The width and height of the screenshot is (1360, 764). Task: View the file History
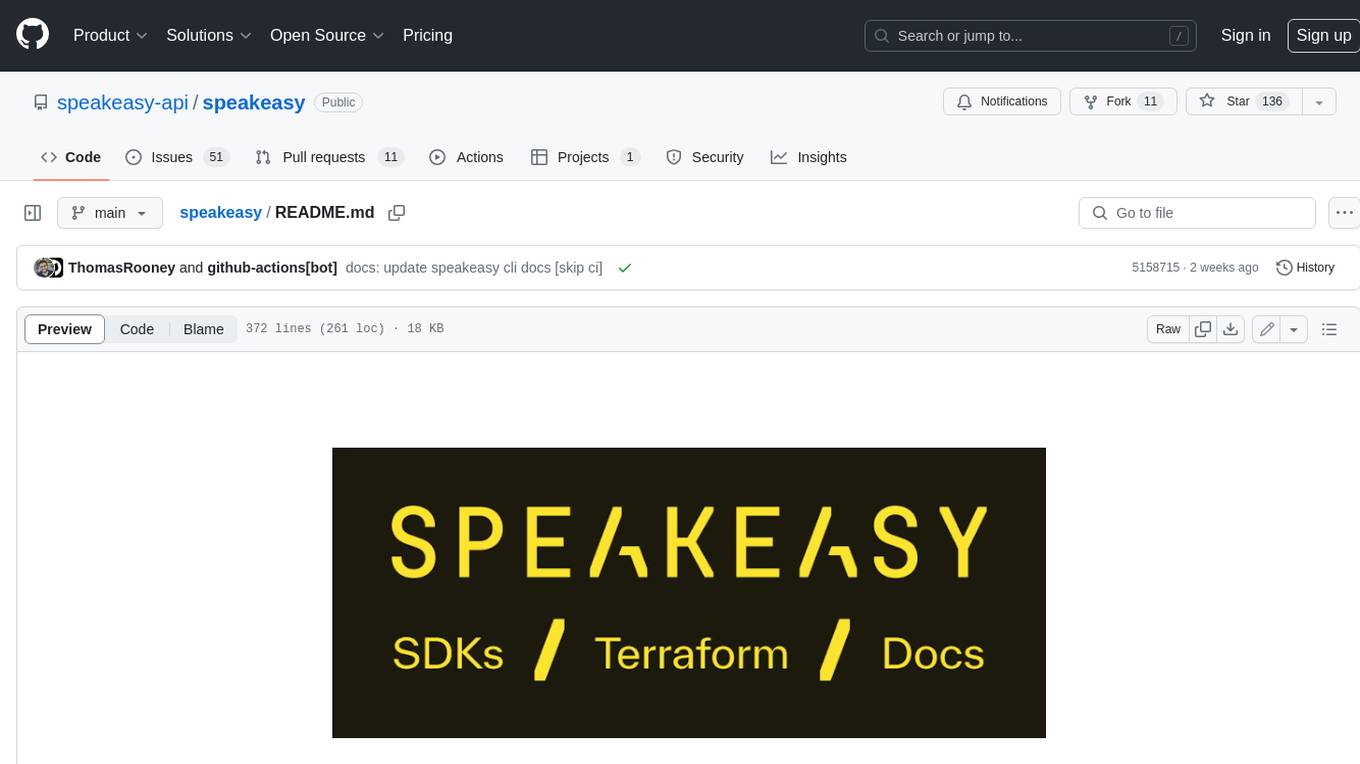point(1305,267)
